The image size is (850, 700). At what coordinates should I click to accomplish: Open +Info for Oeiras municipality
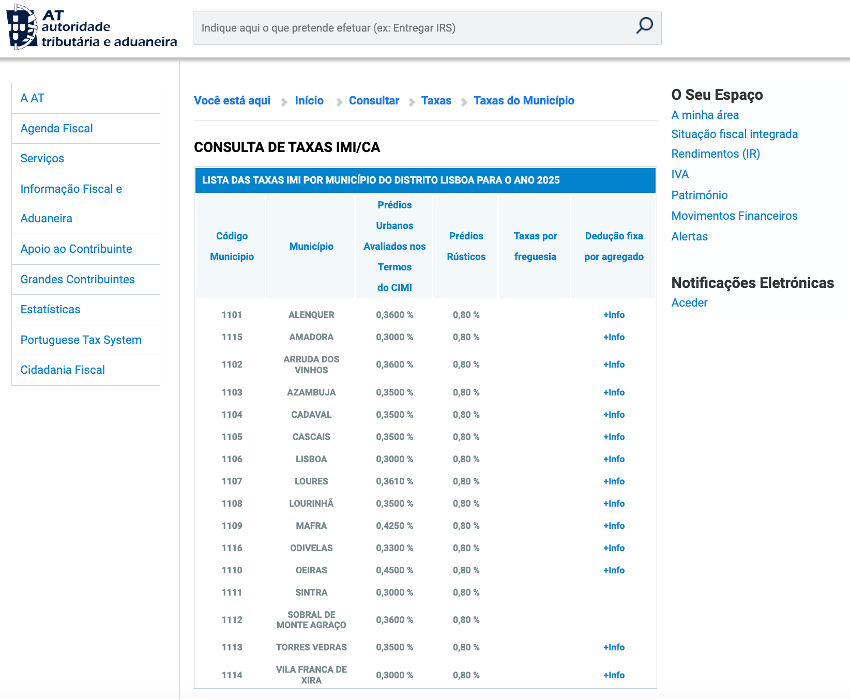pyautogui.click(x=614, y=570)
